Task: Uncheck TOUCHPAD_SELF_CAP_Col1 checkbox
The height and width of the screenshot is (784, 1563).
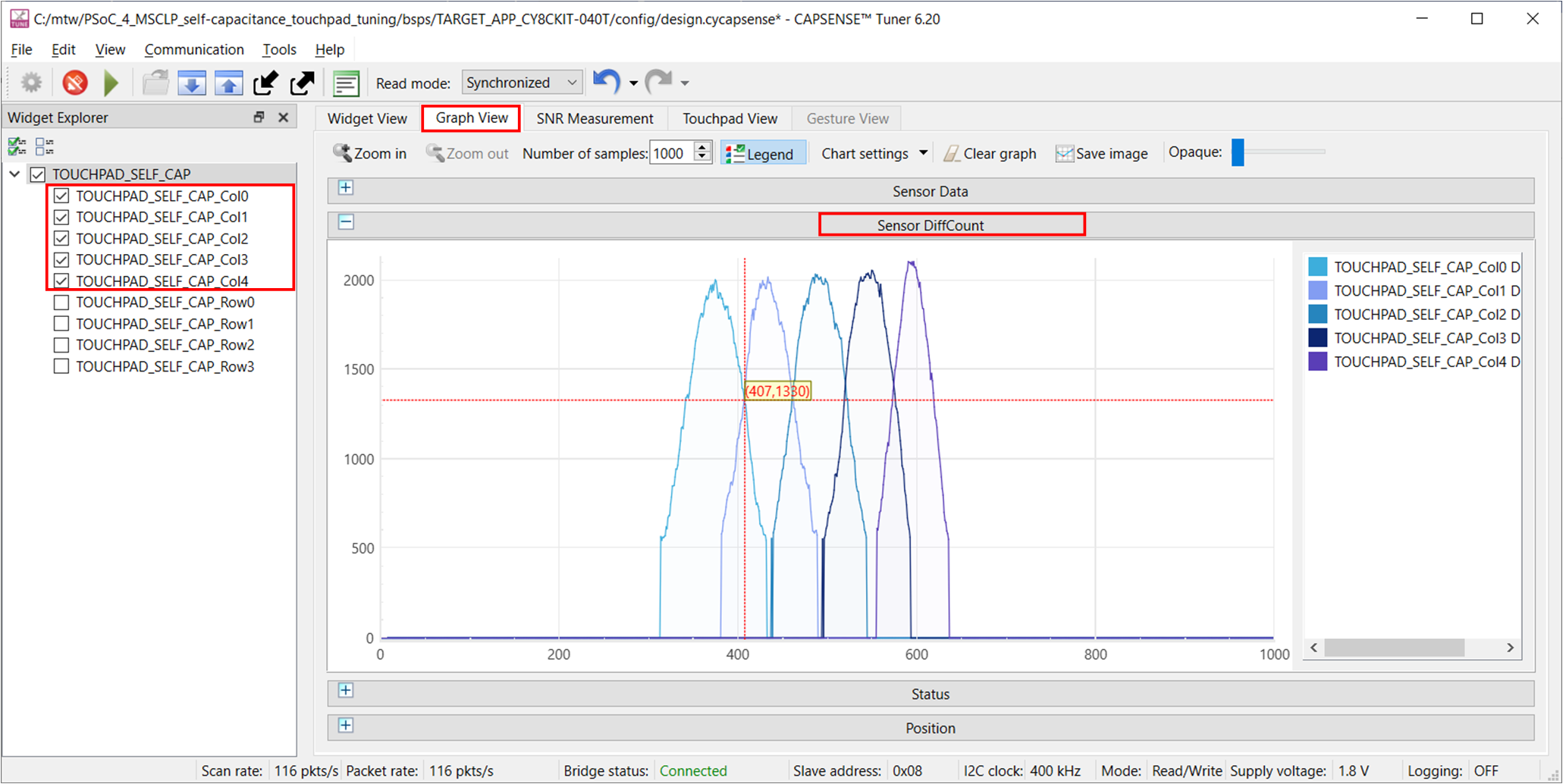Action: tap(61, 217)
